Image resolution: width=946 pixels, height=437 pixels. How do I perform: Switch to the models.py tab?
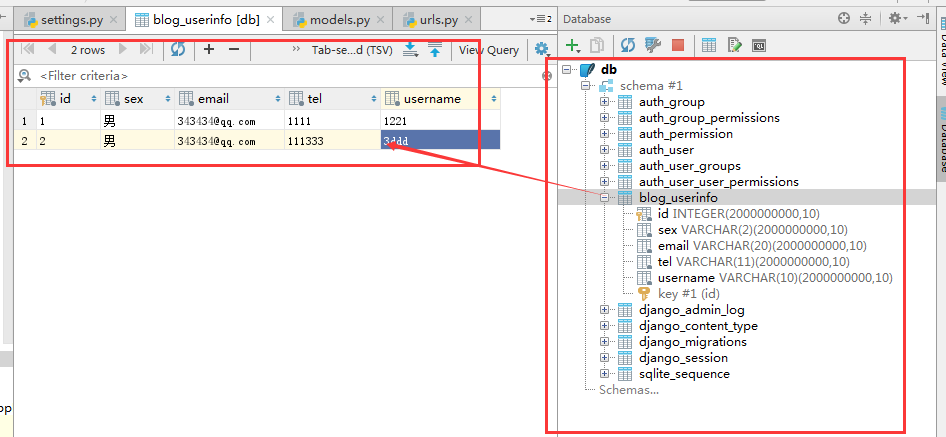coord(336,19)
